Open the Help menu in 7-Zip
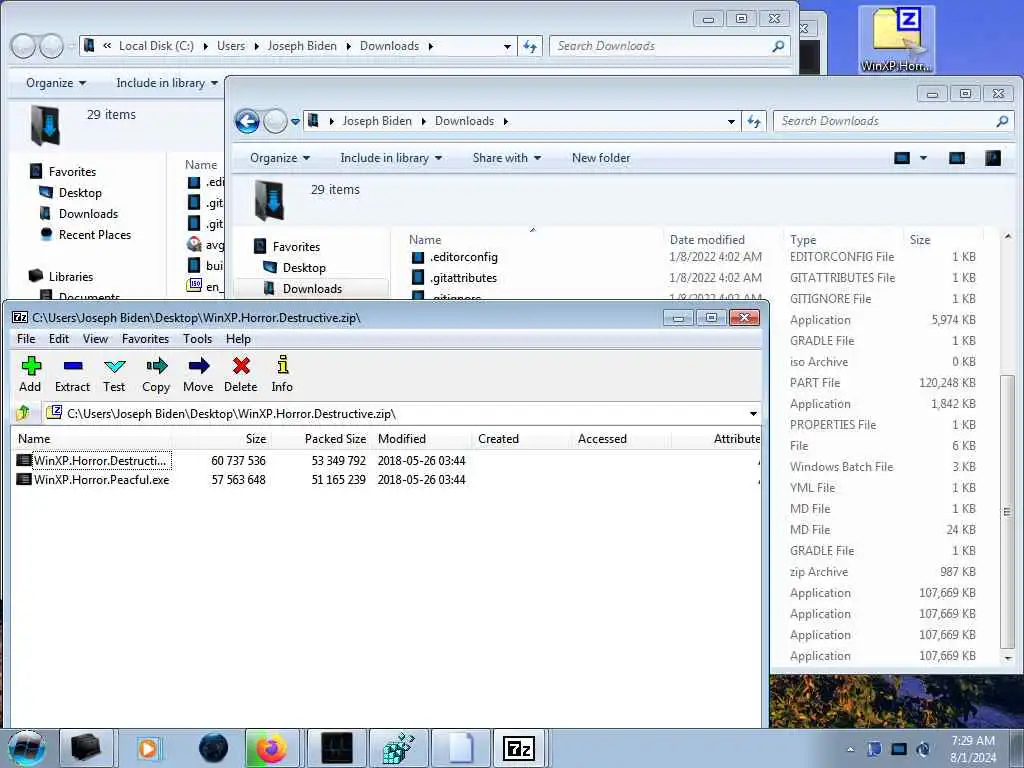The width and height of the screenshot is (1024, 768). (238, 338)
